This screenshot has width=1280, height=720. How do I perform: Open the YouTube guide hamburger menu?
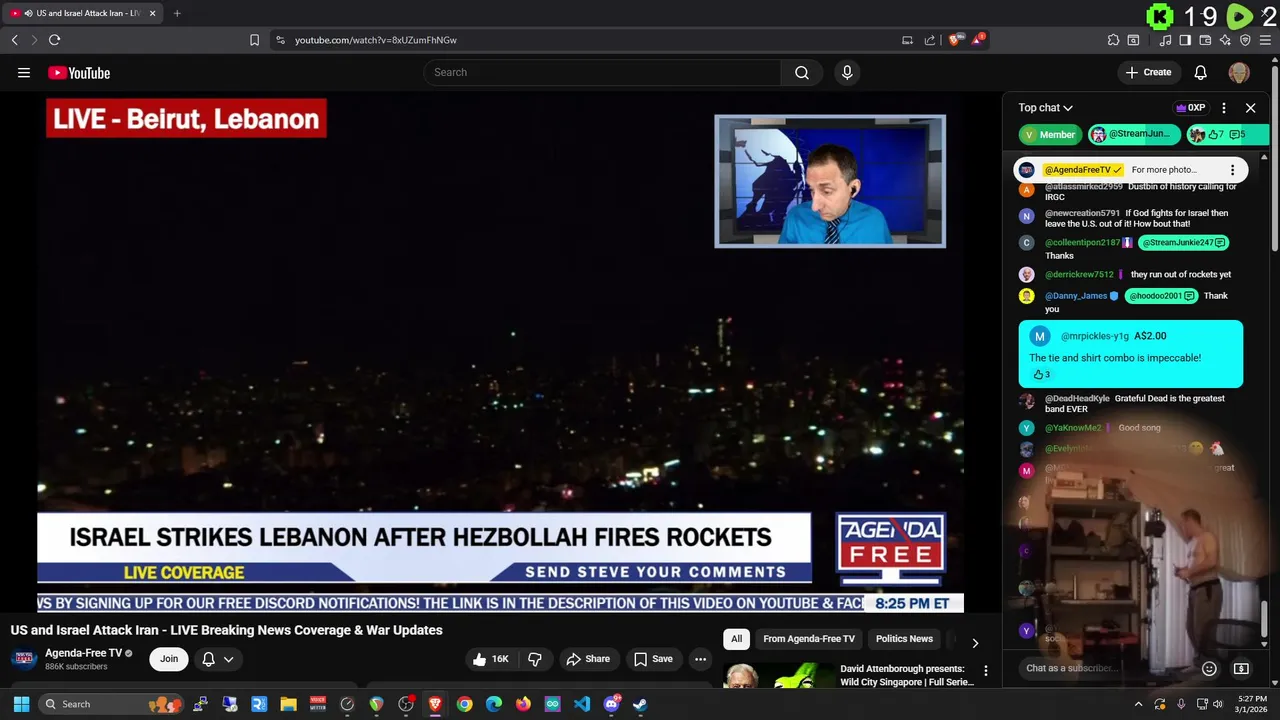click(x=24, y=72)
